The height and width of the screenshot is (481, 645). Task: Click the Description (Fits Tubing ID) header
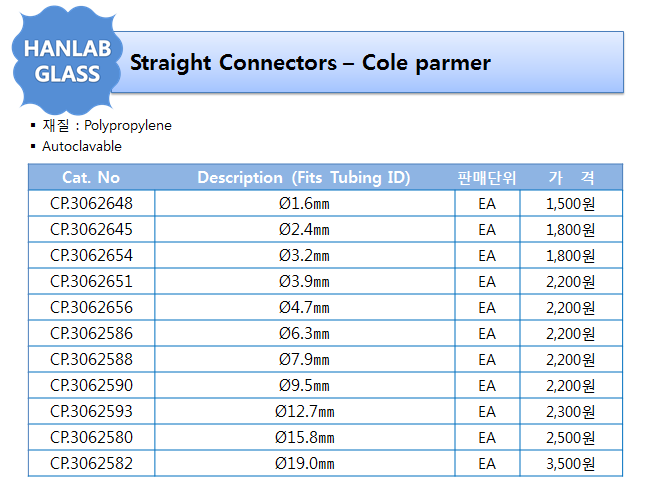[x=304, y=177]
